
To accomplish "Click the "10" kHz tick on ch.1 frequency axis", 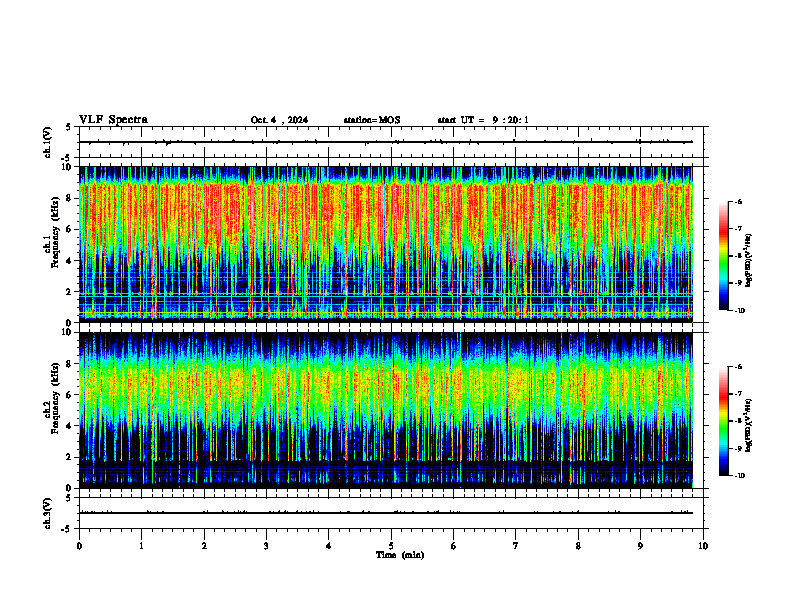I will [68, 167].
